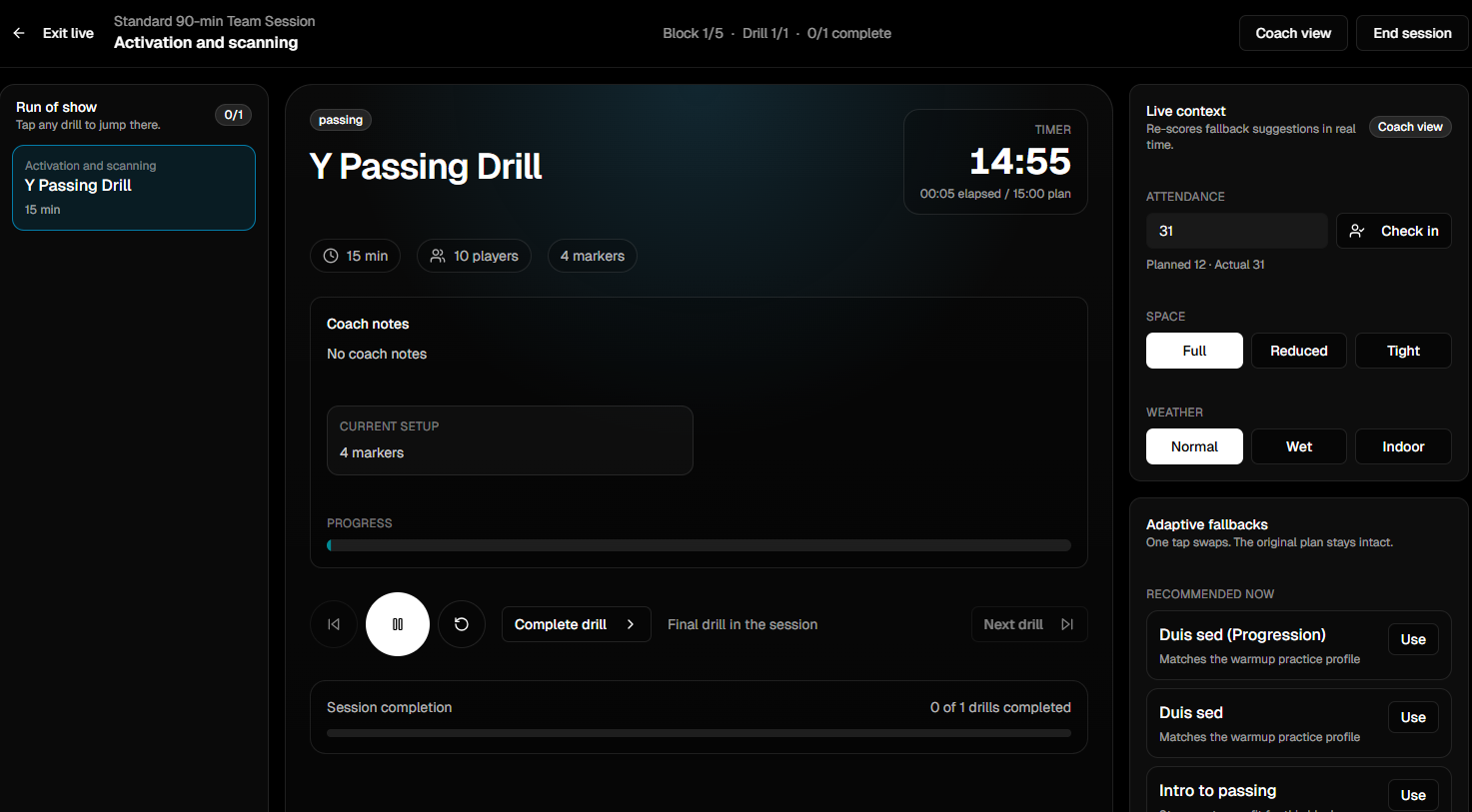Click the person check-in icon
Viewport: 1472px width, 812px height.
1356,231
